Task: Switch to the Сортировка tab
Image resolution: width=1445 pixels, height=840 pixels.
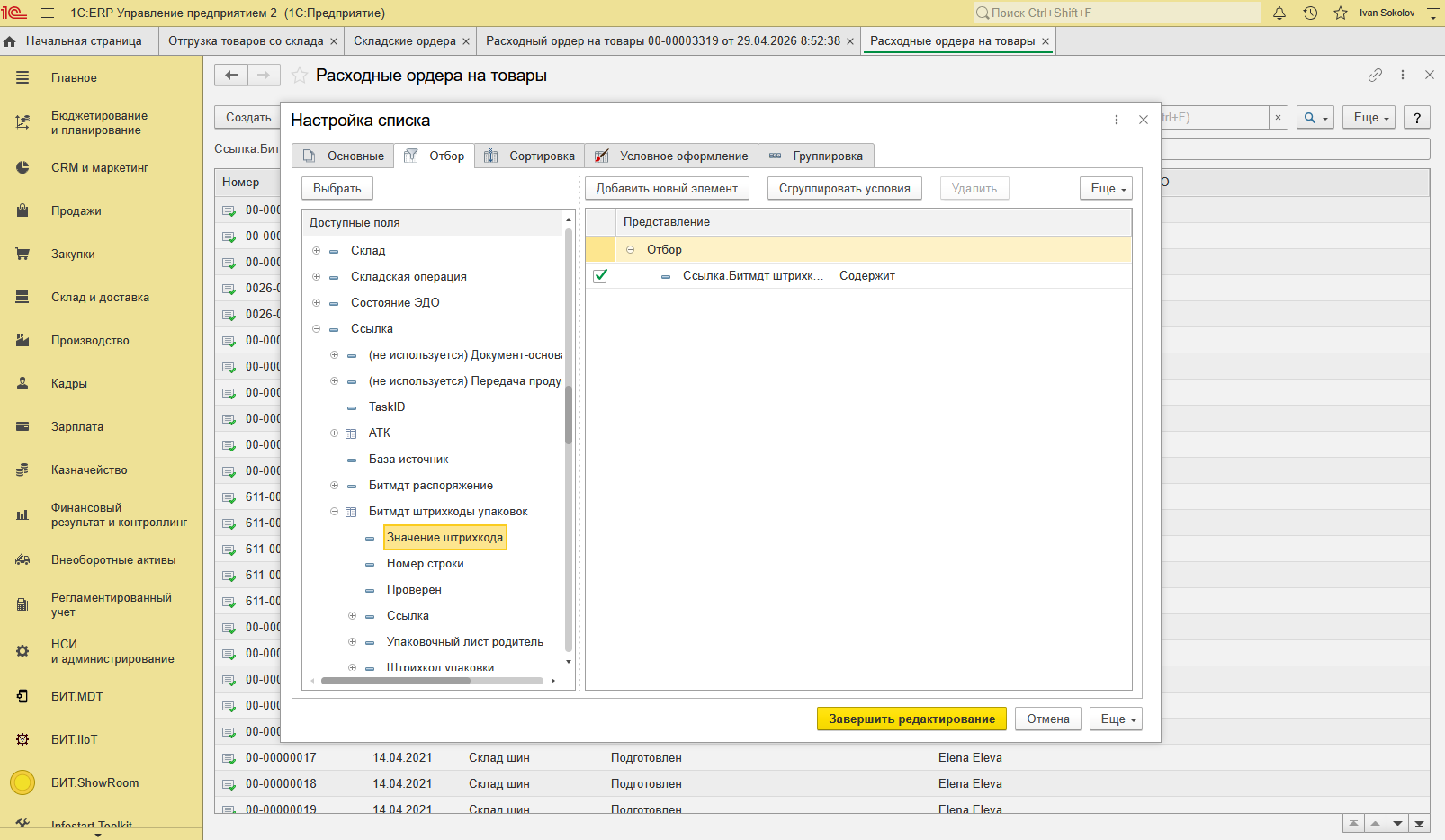Action: pos(529,156)
